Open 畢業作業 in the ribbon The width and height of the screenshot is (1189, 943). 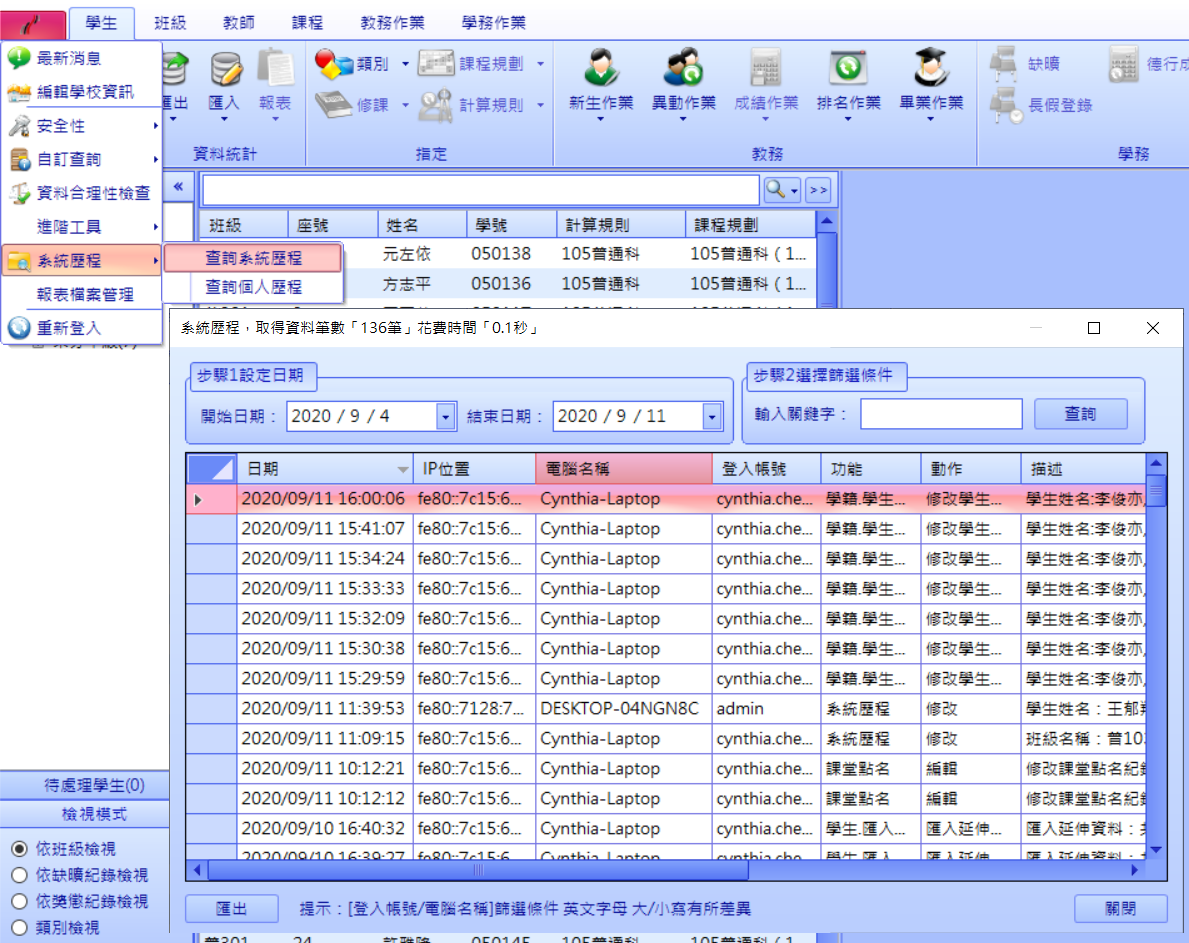pos(931,84)
